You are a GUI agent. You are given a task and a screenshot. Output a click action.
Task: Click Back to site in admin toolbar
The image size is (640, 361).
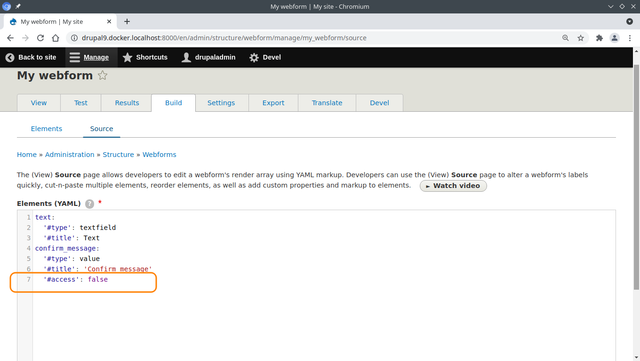31,58
